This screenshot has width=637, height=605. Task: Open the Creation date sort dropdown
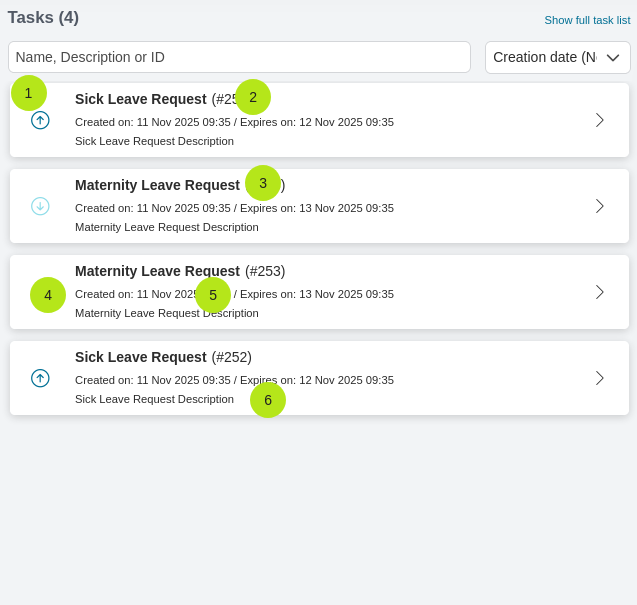pyautogui.click(x=557, y=57)
